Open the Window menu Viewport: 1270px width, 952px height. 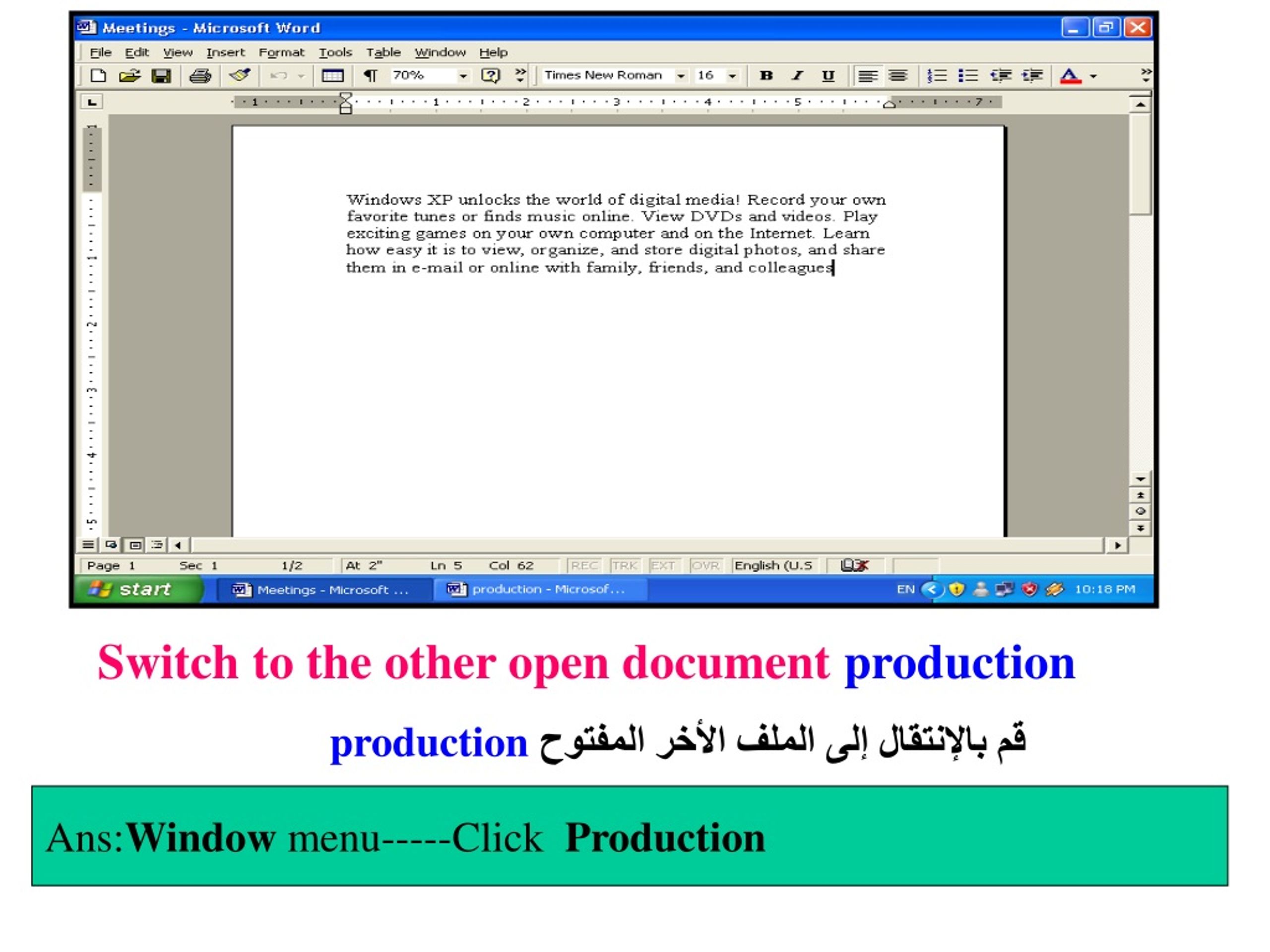(441, 52)
